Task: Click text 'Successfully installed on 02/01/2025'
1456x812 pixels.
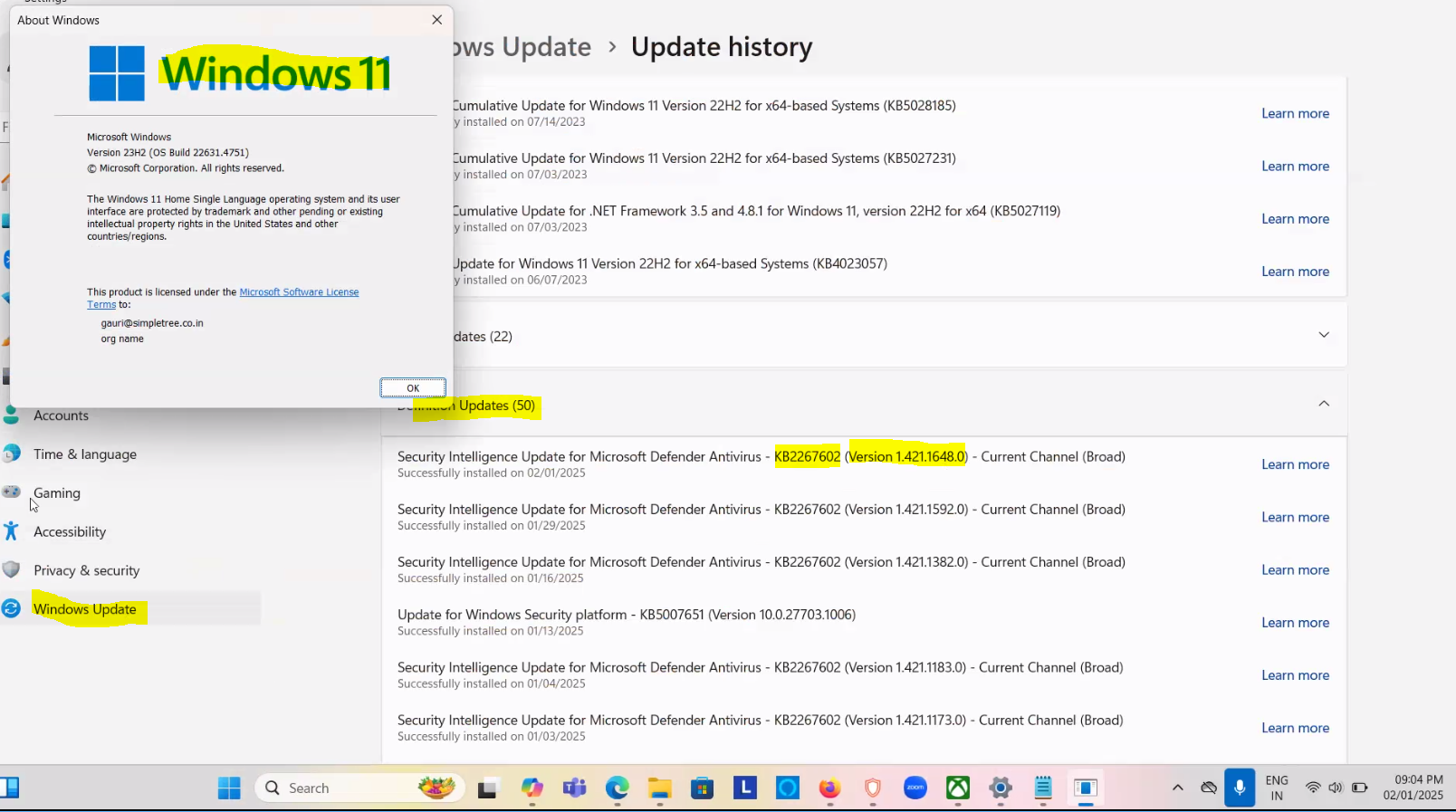Action: tap(492, 473)
